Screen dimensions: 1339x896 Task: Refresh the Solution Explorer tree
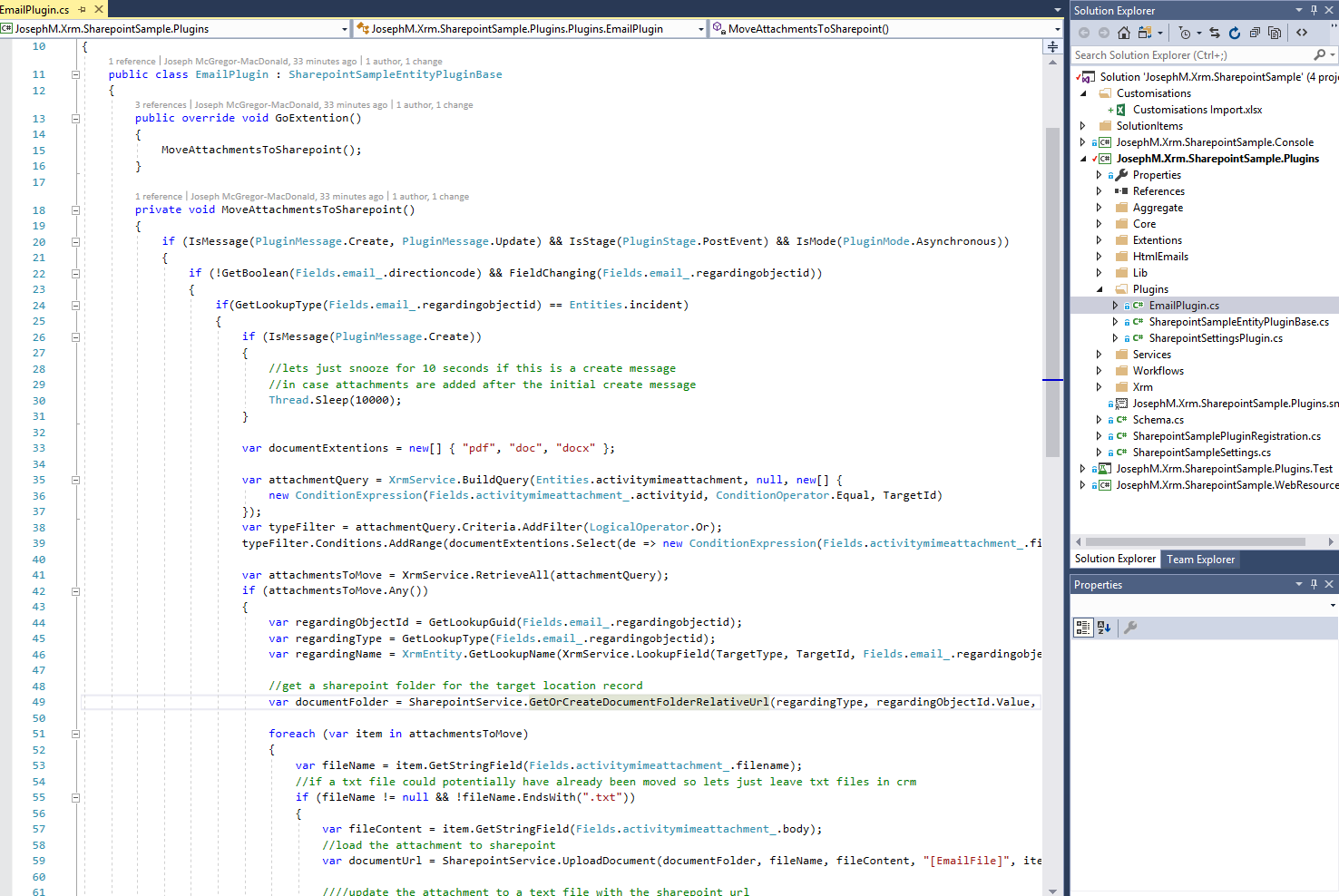1234,33
